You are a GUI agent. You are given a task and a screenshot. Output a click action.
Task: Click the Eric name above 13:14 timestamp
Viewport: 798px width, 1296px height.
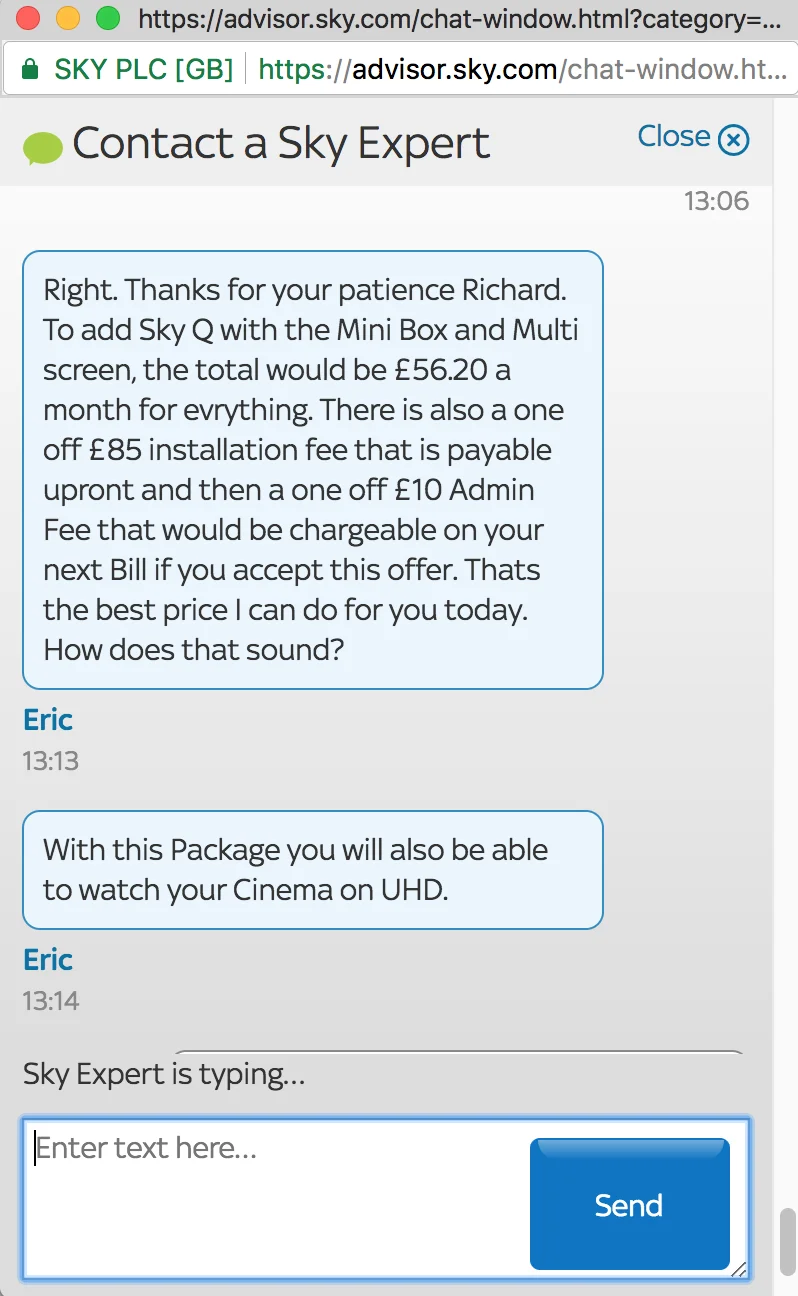48,960
